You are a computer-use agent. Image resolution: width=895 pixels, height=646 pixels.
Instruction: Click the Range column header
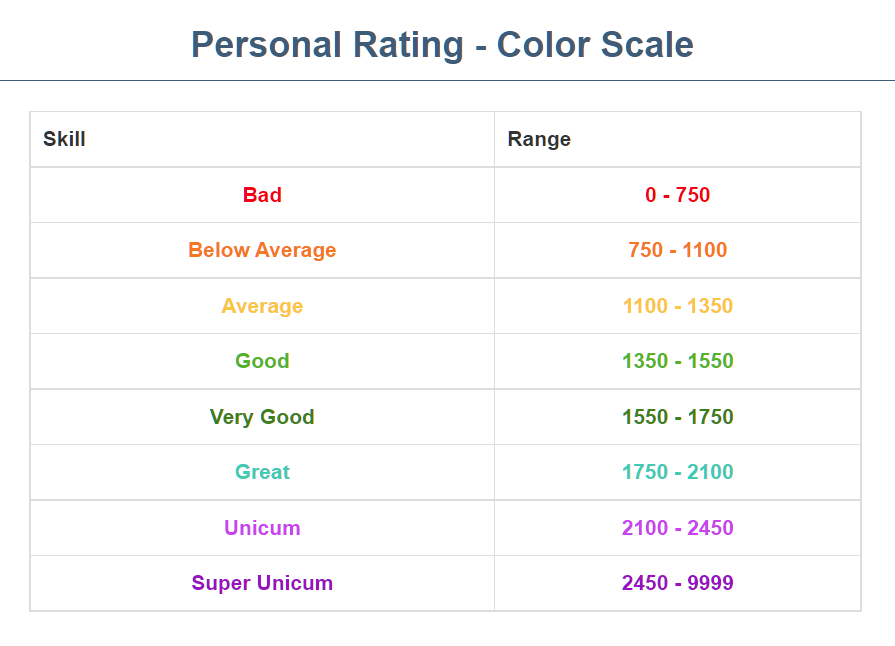[x=539, y=139]
